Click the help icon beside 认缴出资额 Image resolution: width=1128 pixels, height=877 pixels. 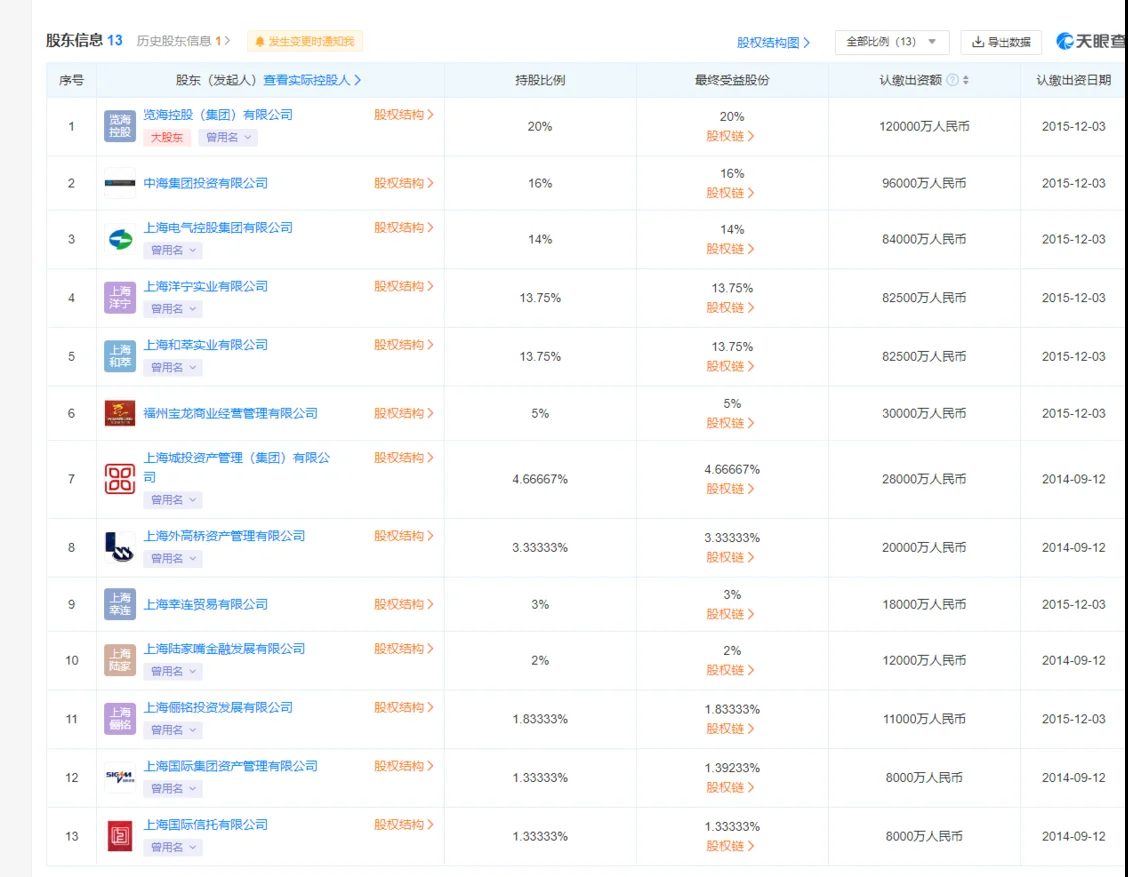click(952, 80)
